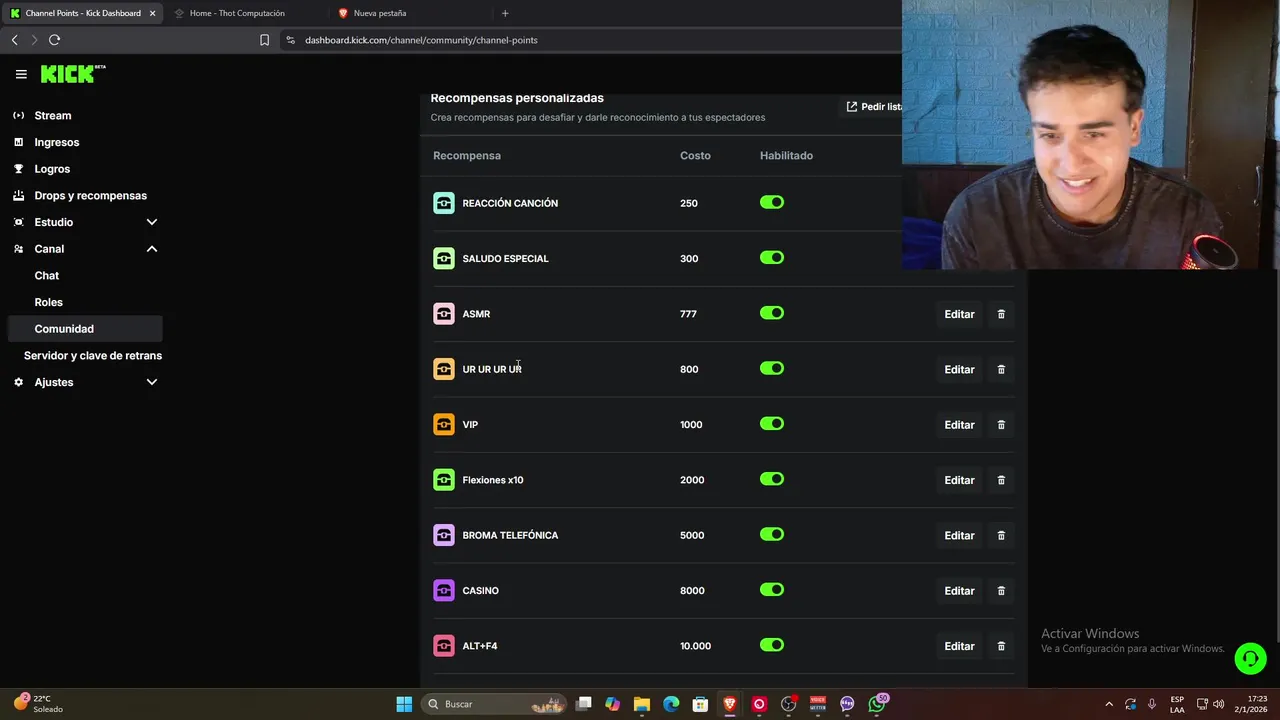Screen dimensions: 1280x720
Task: Click trash icon for CASINO reward
Action: (1001, 591)
